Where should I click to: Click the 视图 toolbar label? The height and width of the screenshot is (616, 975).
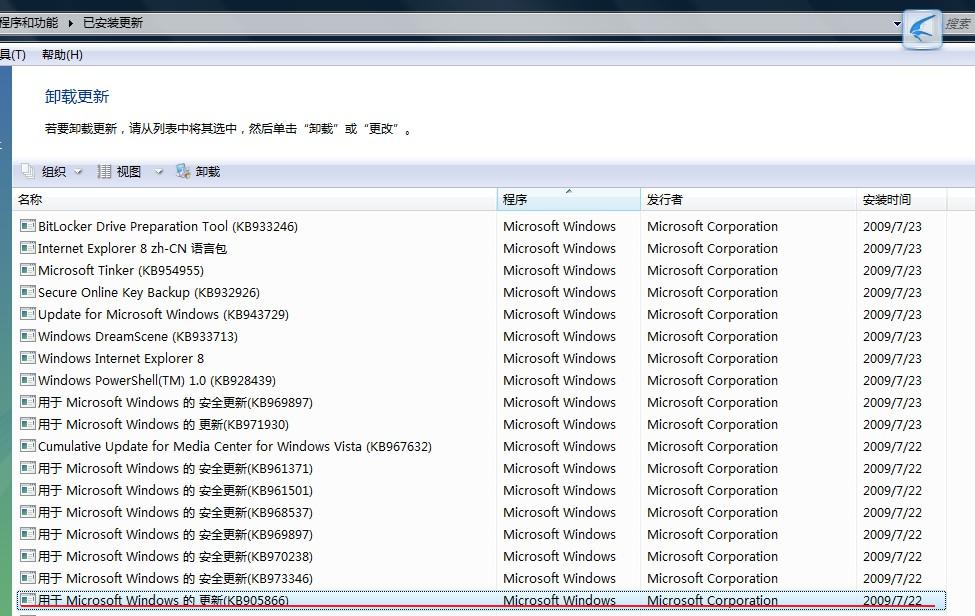coord(129,172)
